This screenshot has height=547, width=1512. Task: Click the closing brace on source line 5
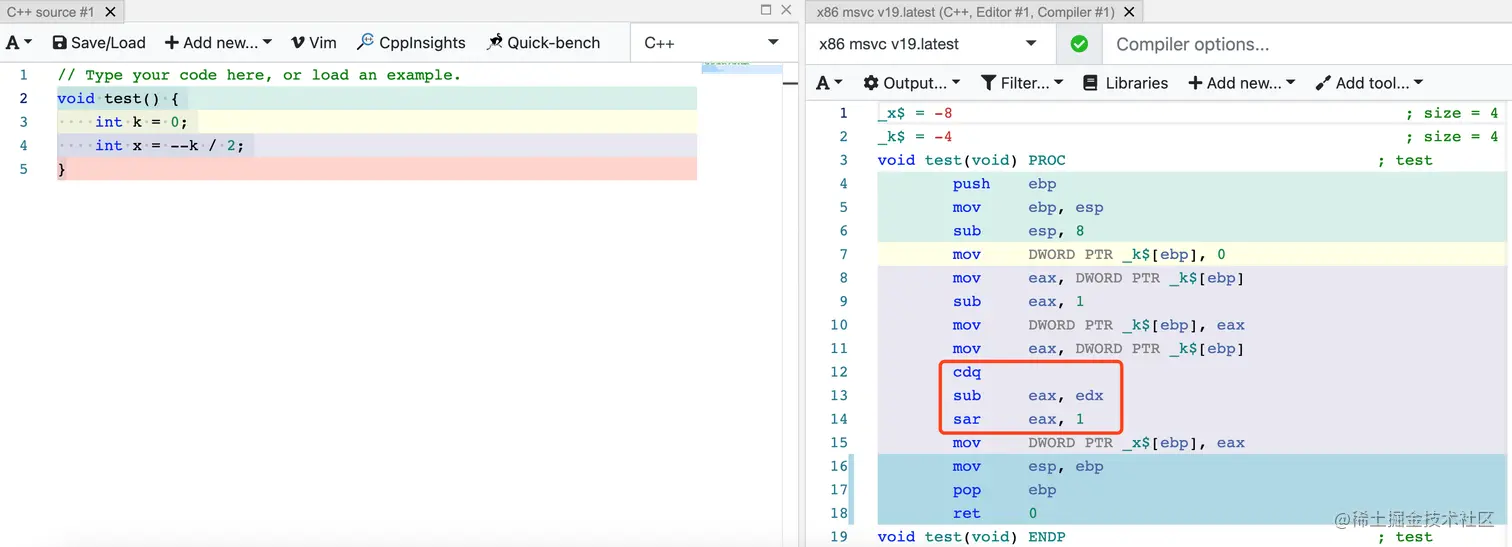pyautogui.click(x=61, y=169)
